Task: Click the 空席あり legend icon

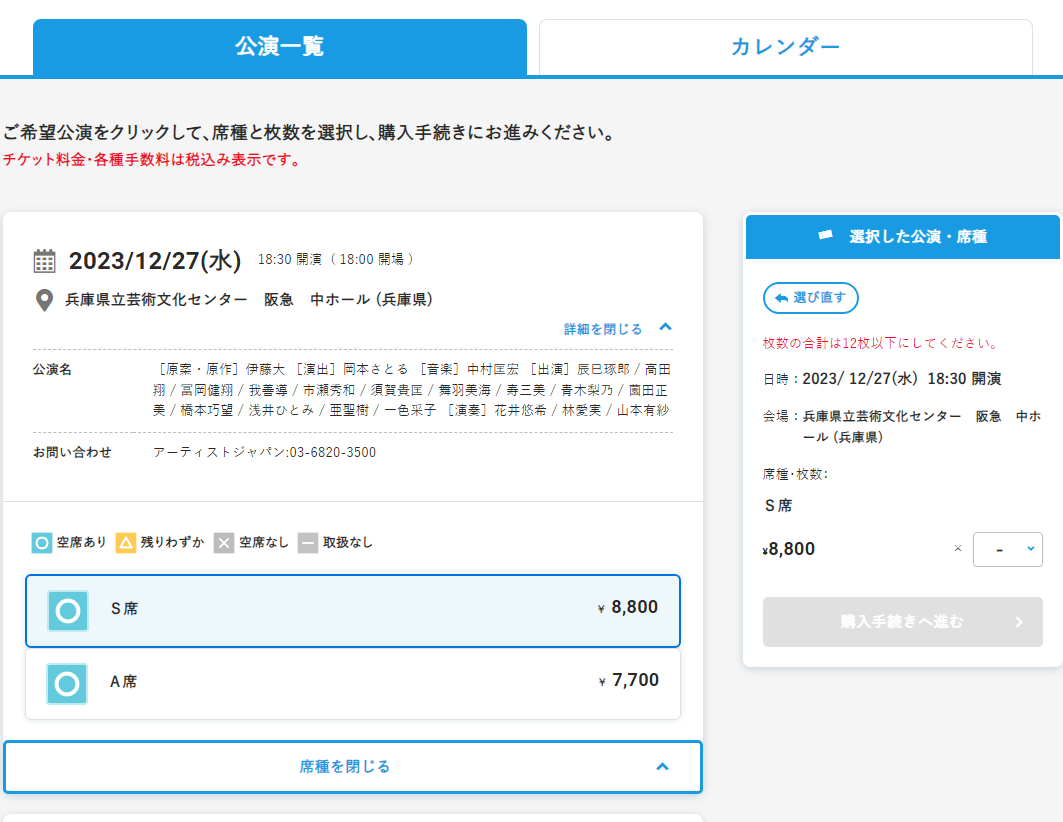Action: [41, 543]
